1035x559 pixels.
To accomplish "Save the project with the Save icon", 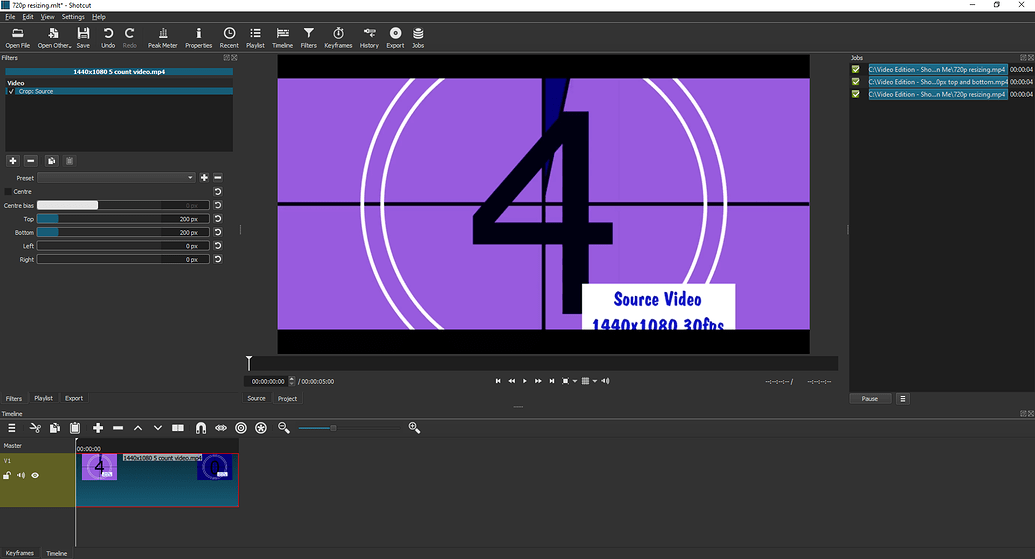I will click(83, 38).
